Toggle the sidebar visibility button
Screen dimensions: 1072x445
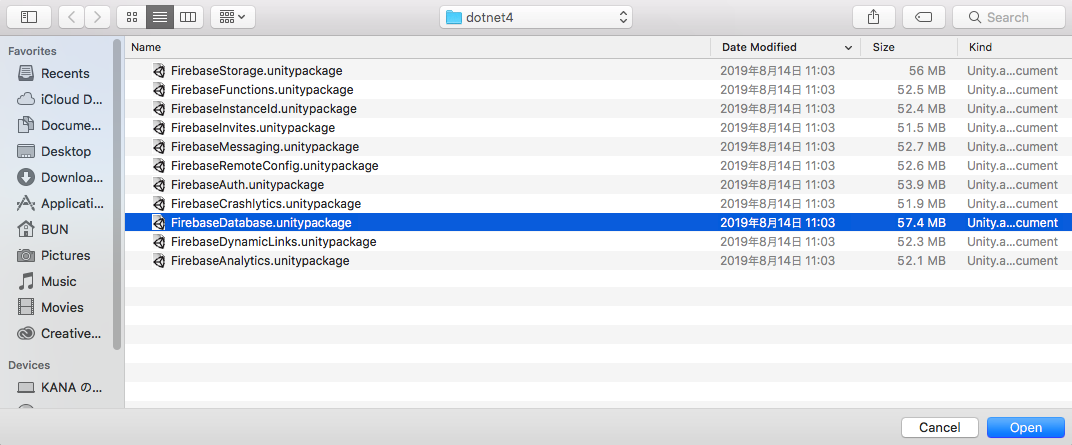tap(29, 17)
